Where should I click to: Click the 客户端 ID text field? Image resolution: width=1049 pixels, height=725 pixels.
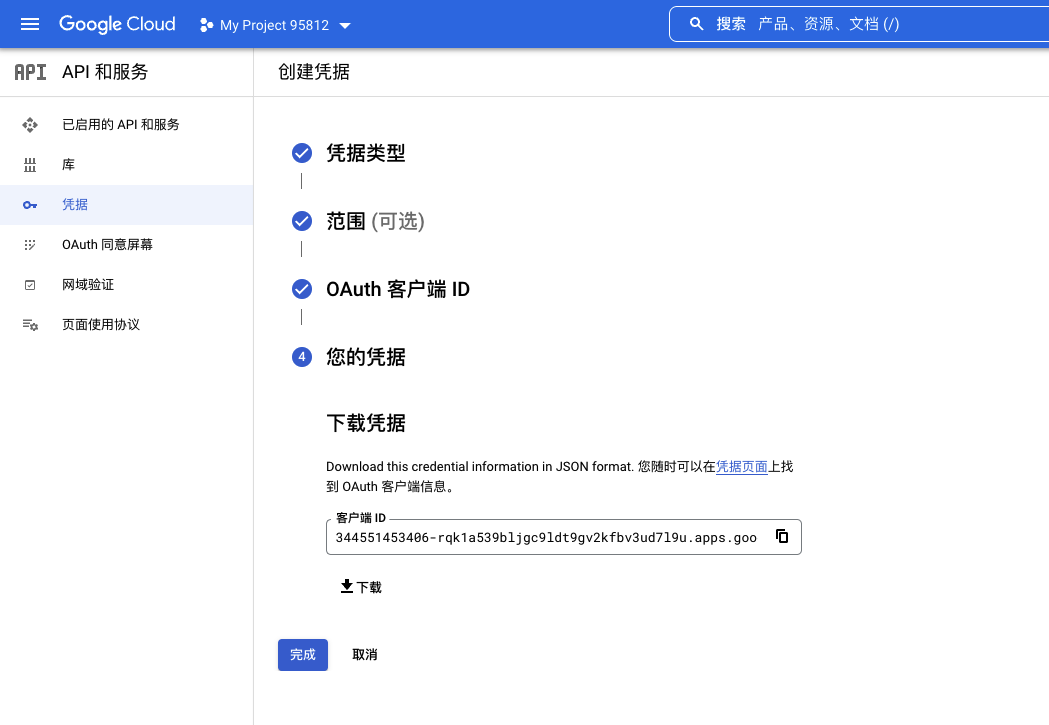pyautogui.click(x=563, y=537)
